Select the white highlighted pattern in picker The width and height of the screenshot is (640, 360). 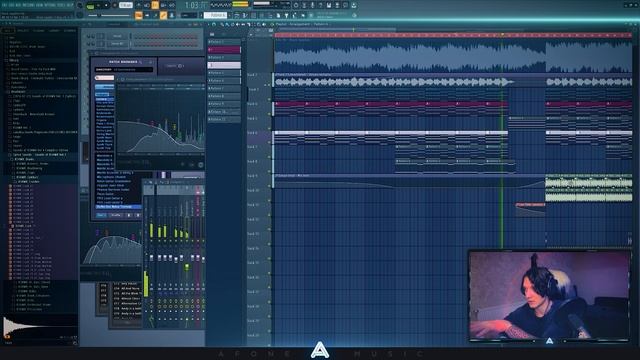tap(224, 65)
